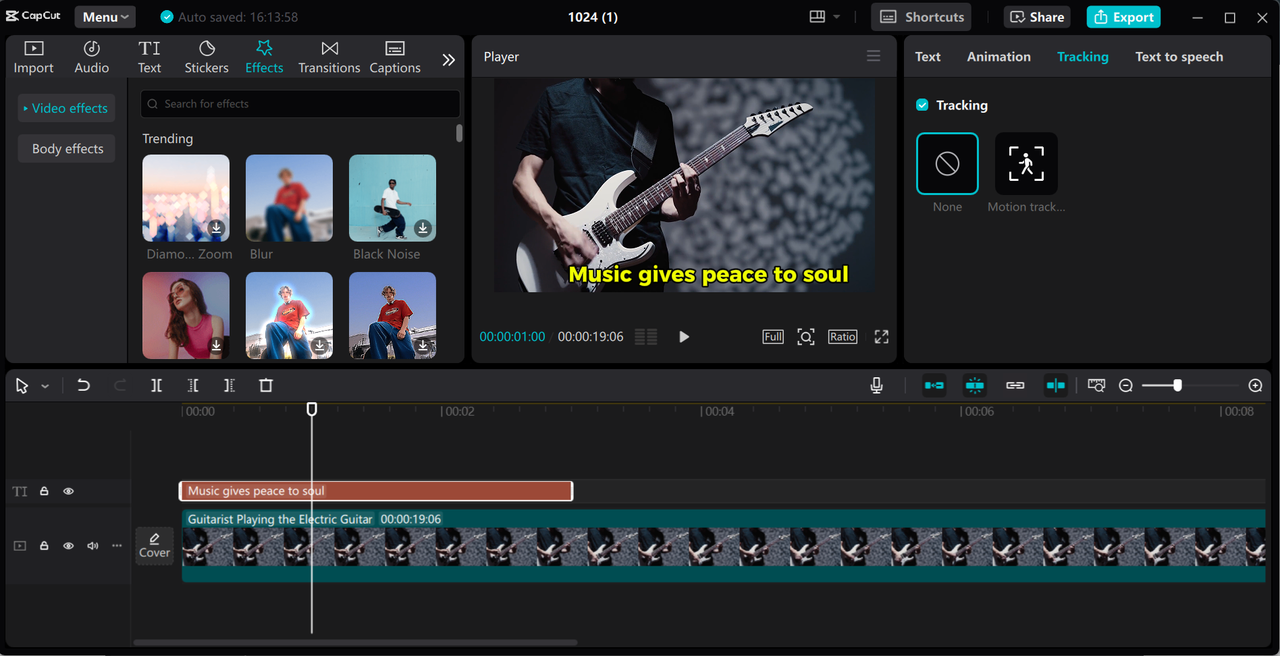Lock the text track
This screenshot has height=656, width=1280.
pyautogui.click(x=44, y=491)
